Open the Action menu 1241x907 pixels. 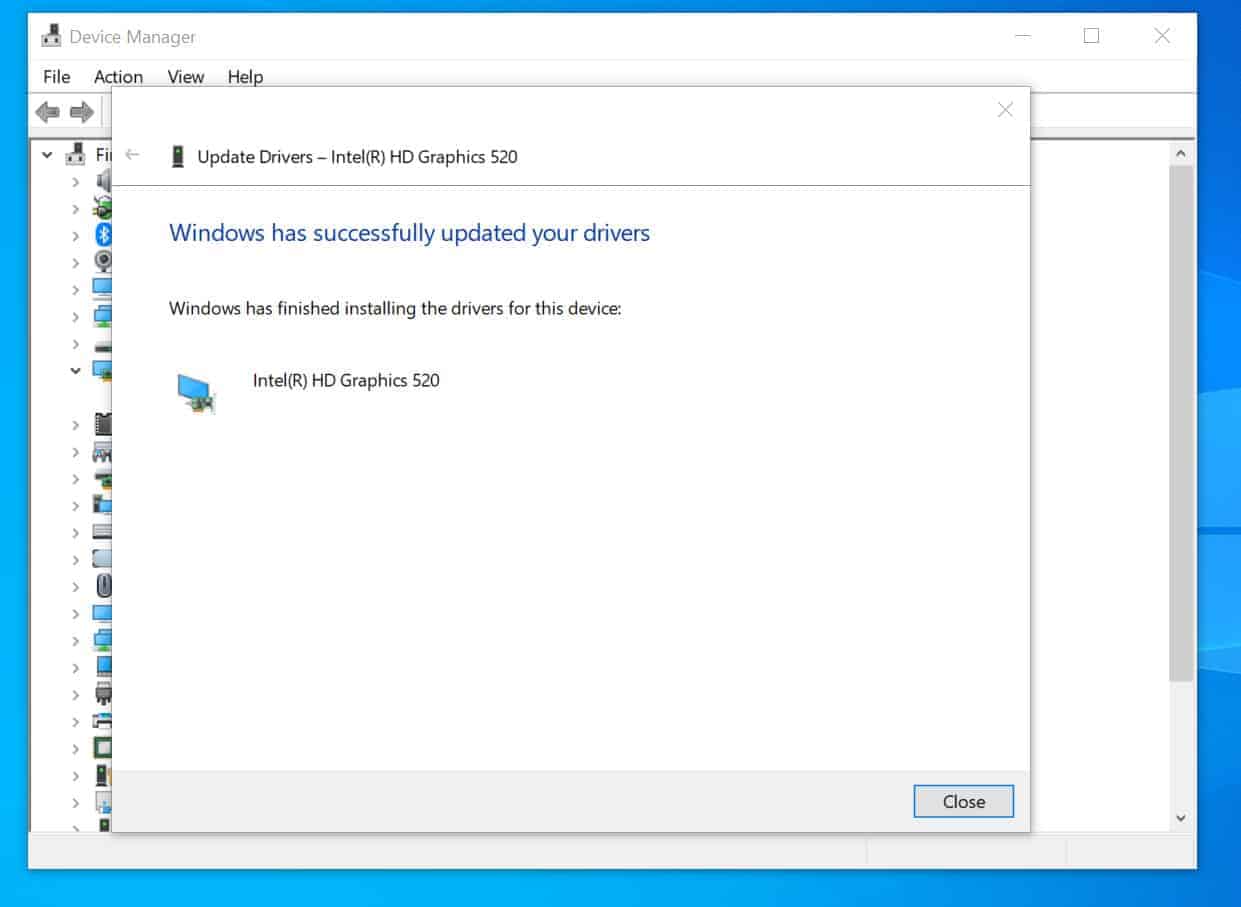click(x=118, y=77)
